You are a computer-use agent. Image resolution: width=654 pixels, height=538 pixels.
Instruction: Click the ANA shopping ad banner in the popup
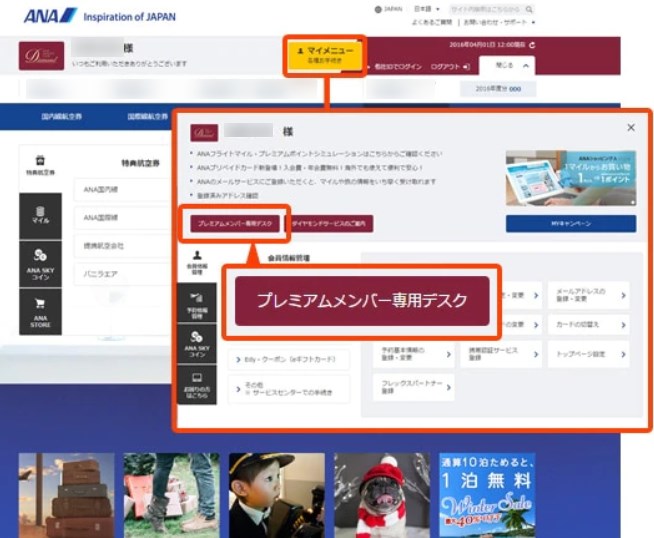571,178
